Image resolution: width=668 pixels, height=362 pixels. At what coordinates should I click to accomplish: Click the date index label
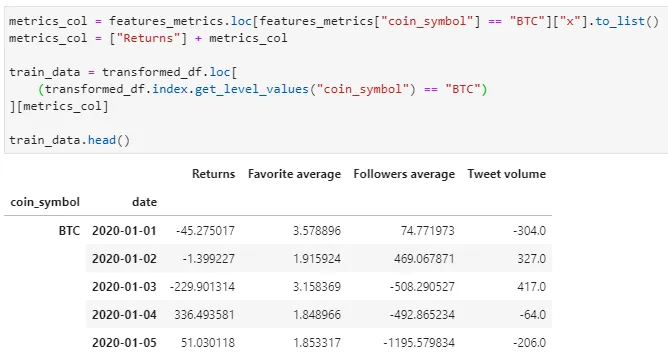pos(144,202)
